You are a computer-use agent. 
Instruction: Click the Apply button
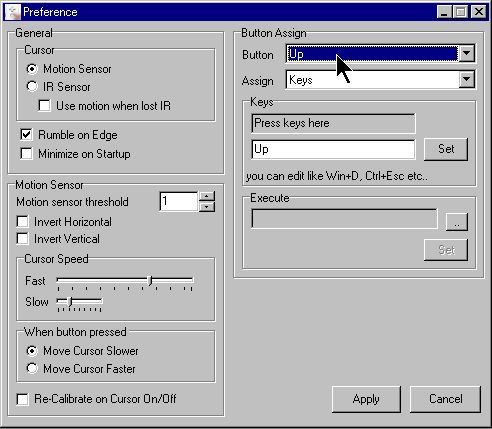point(366,399)
